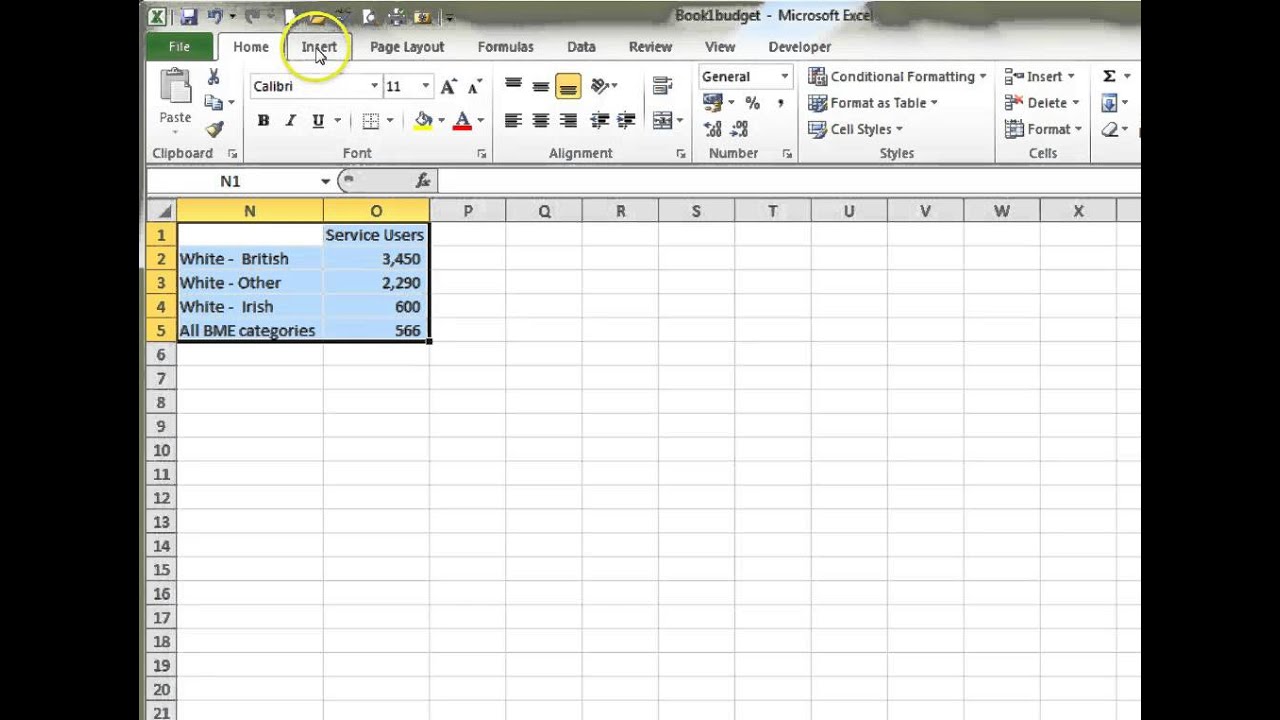
Task: Toggle Center horizontal alignment
Action: pos(540,121)
